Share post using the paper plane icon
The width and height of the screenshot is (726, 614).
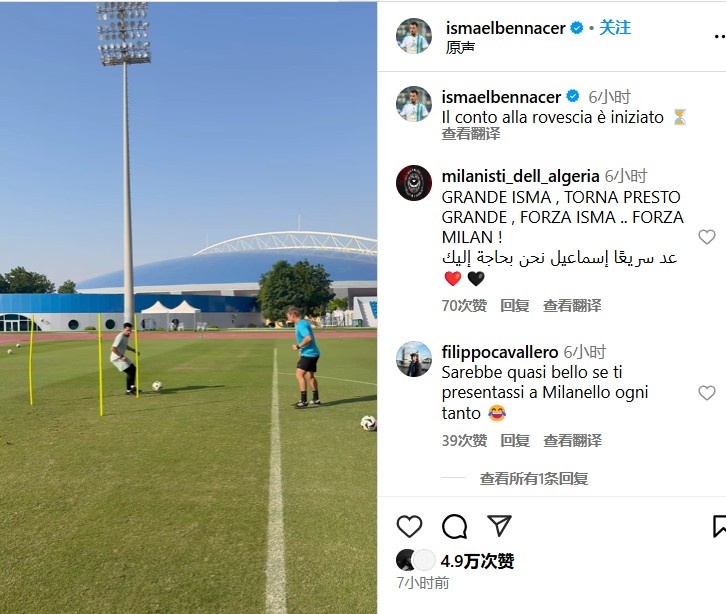click(x=499, y=525)
